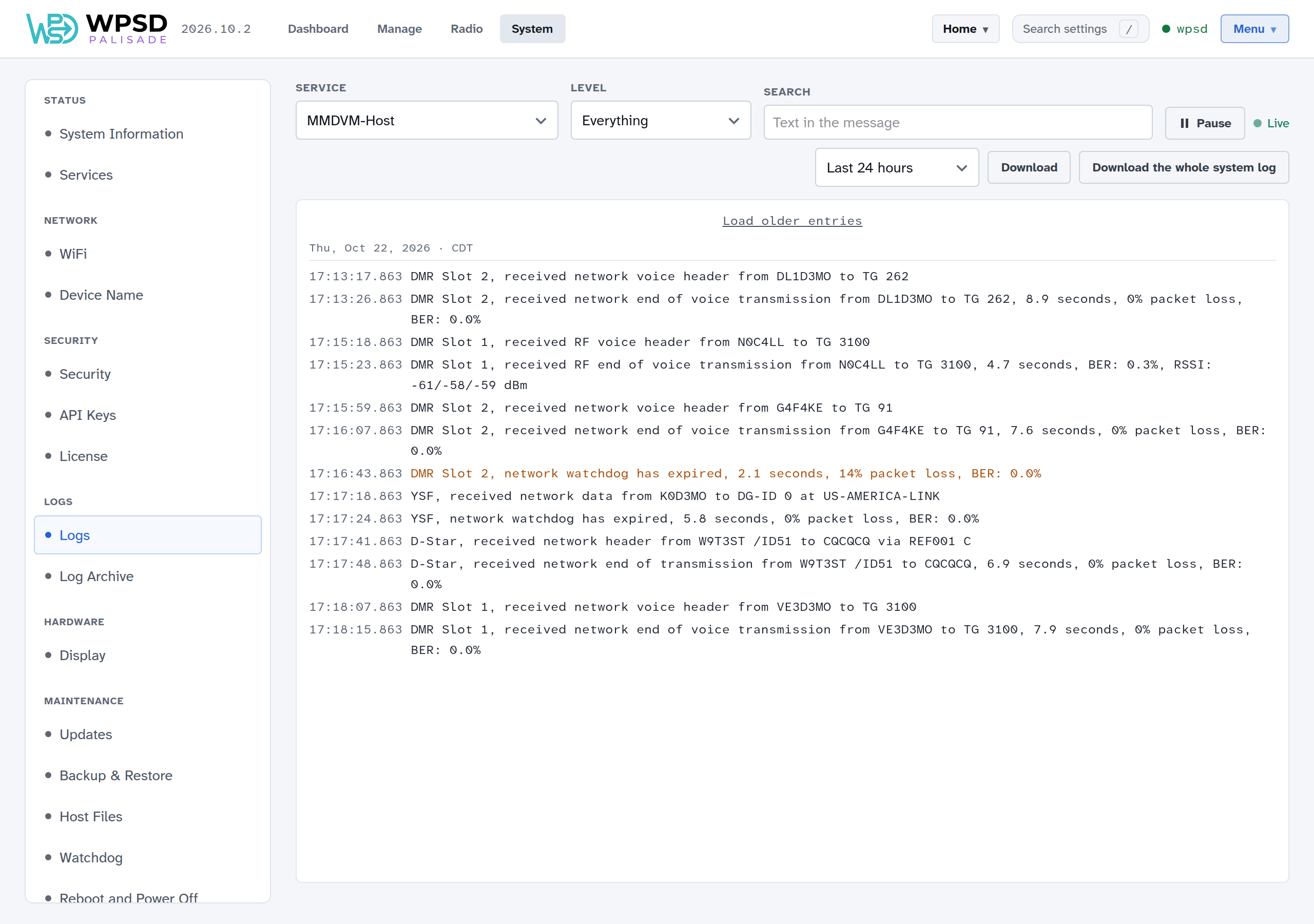This screenshot has height=924, width=1314.
Task: Click the date header Thu, Oct 22, 2026
Action: [369, 248]
